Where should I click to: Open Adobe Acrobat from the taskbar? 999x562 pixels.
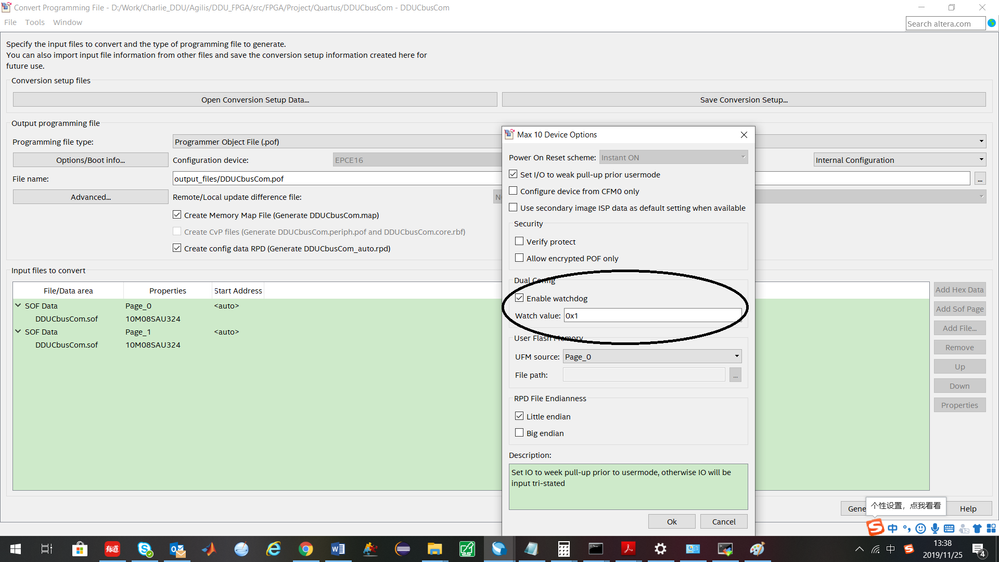point(628,549)
